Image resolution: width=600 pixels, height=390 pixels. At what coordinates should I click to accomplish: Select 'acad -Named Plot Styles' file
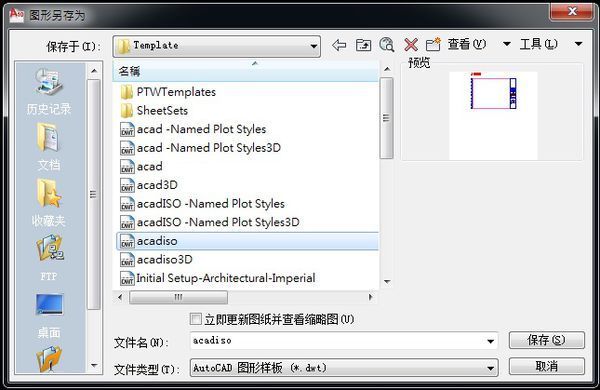coord(193,129)
